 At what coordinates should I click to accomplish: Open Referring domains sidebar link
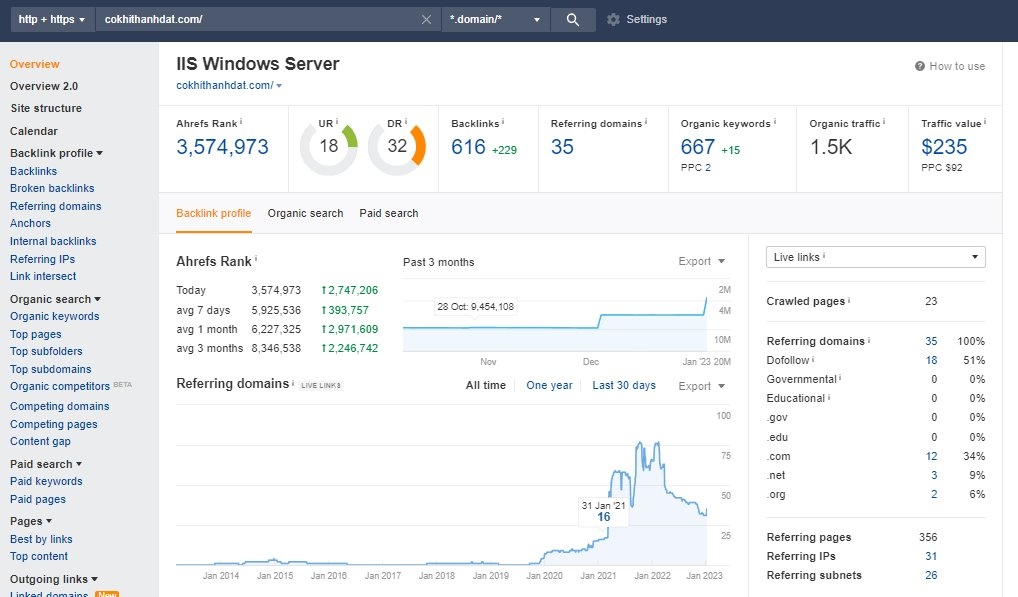[55, 206]
